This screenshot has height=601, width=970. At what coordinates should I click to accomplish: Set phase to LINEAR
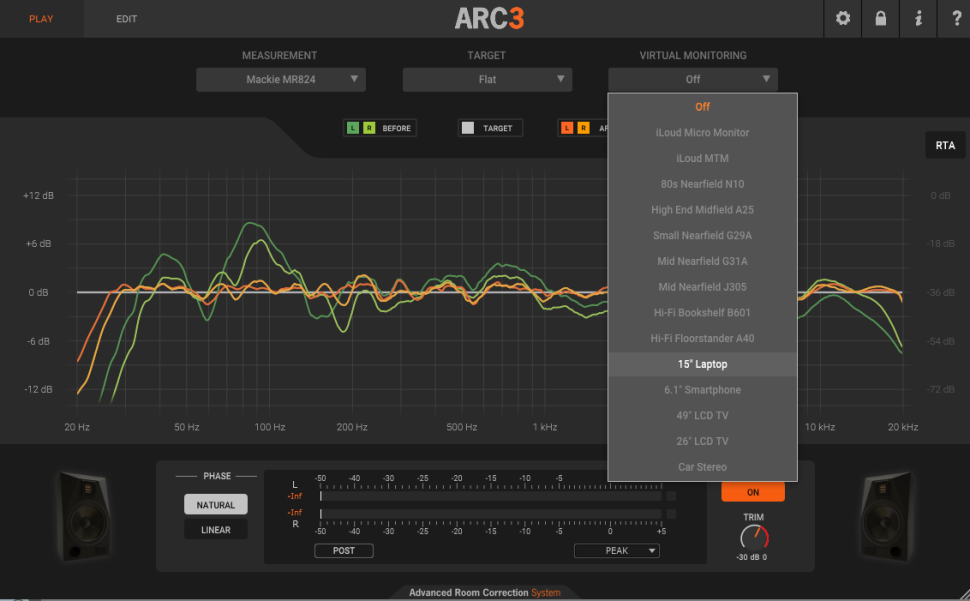pyautogui.click(x=215, y=530)
